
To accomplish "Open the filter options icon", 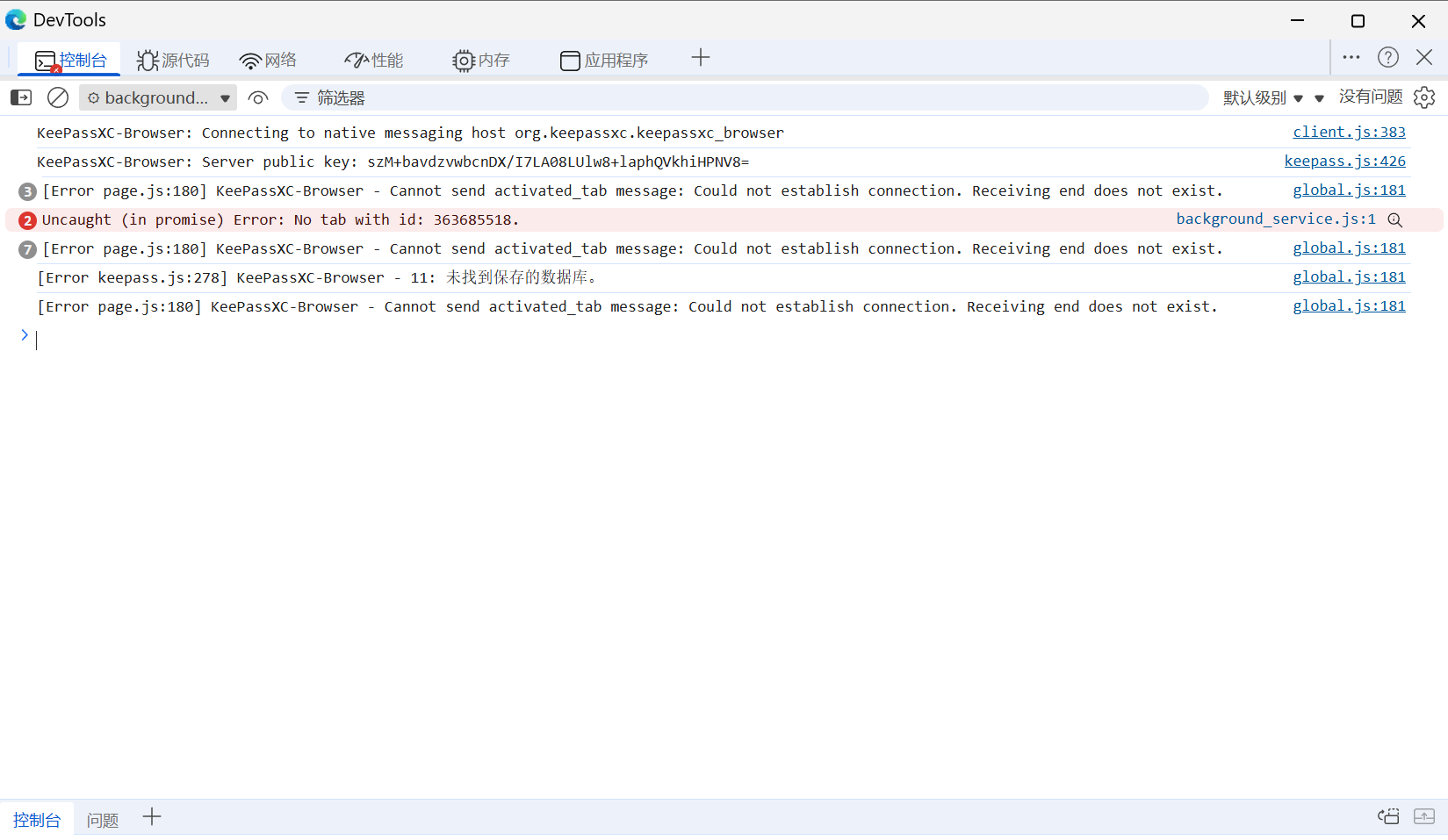I will pyautogui.click(x=301, y=97).
